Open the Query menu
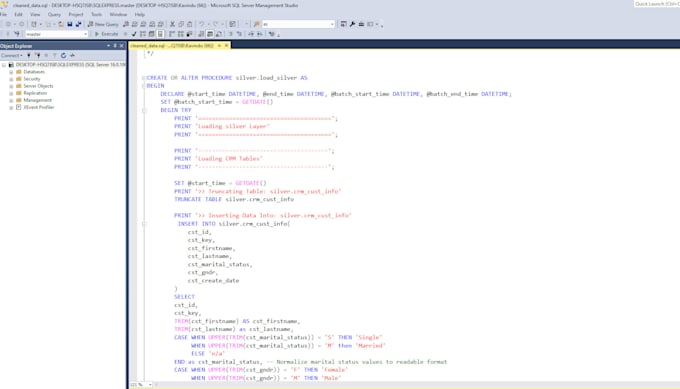The image size is (680, 389). 54,14
